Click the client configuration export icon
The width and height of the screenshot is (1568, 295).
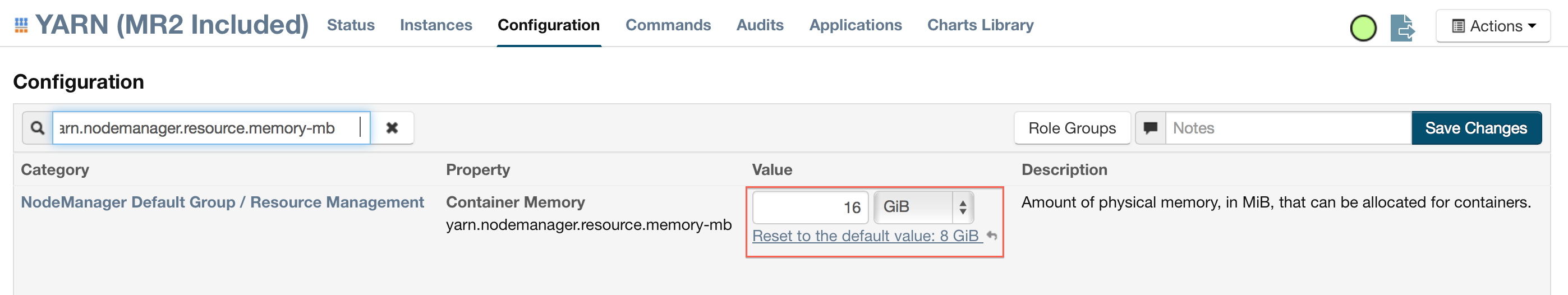tap(1402, 28)
